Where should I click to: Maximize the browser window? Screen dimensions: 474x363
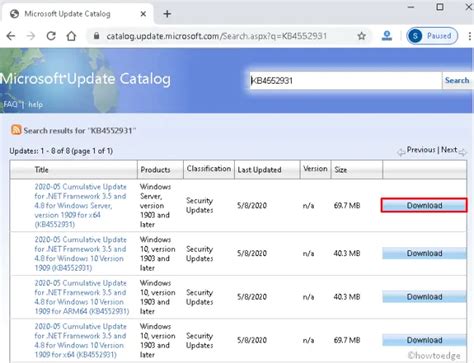[x=440, y=7]
